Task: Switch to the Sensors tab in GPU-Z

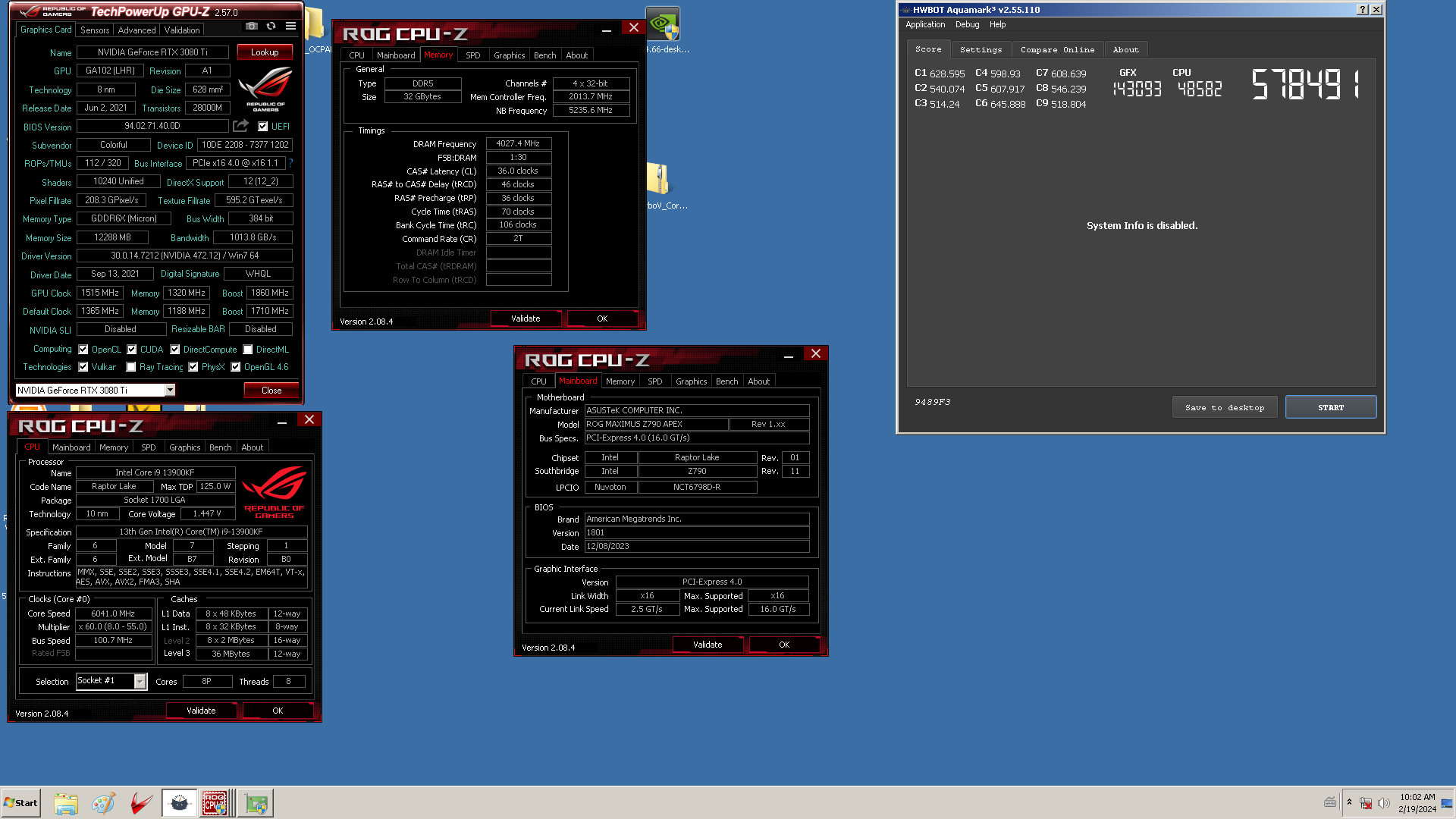Action: click(95, 30)
